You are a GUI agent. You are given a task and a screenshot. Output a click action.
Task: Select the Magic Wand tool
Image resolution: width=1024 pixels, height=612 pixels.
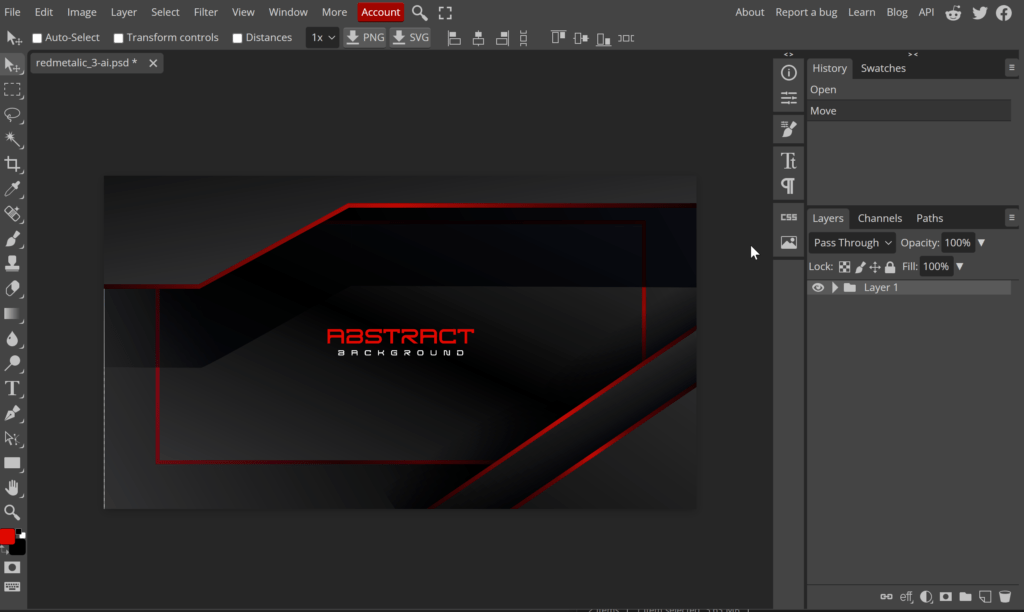point(12,139)
